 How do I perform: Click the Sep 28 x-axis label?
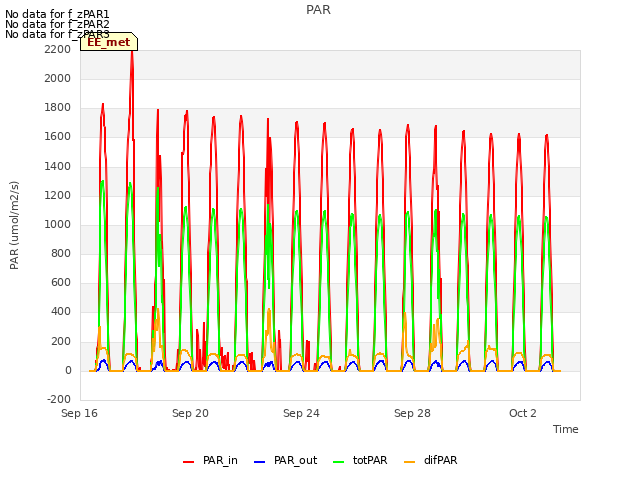(x=412, y=413)
